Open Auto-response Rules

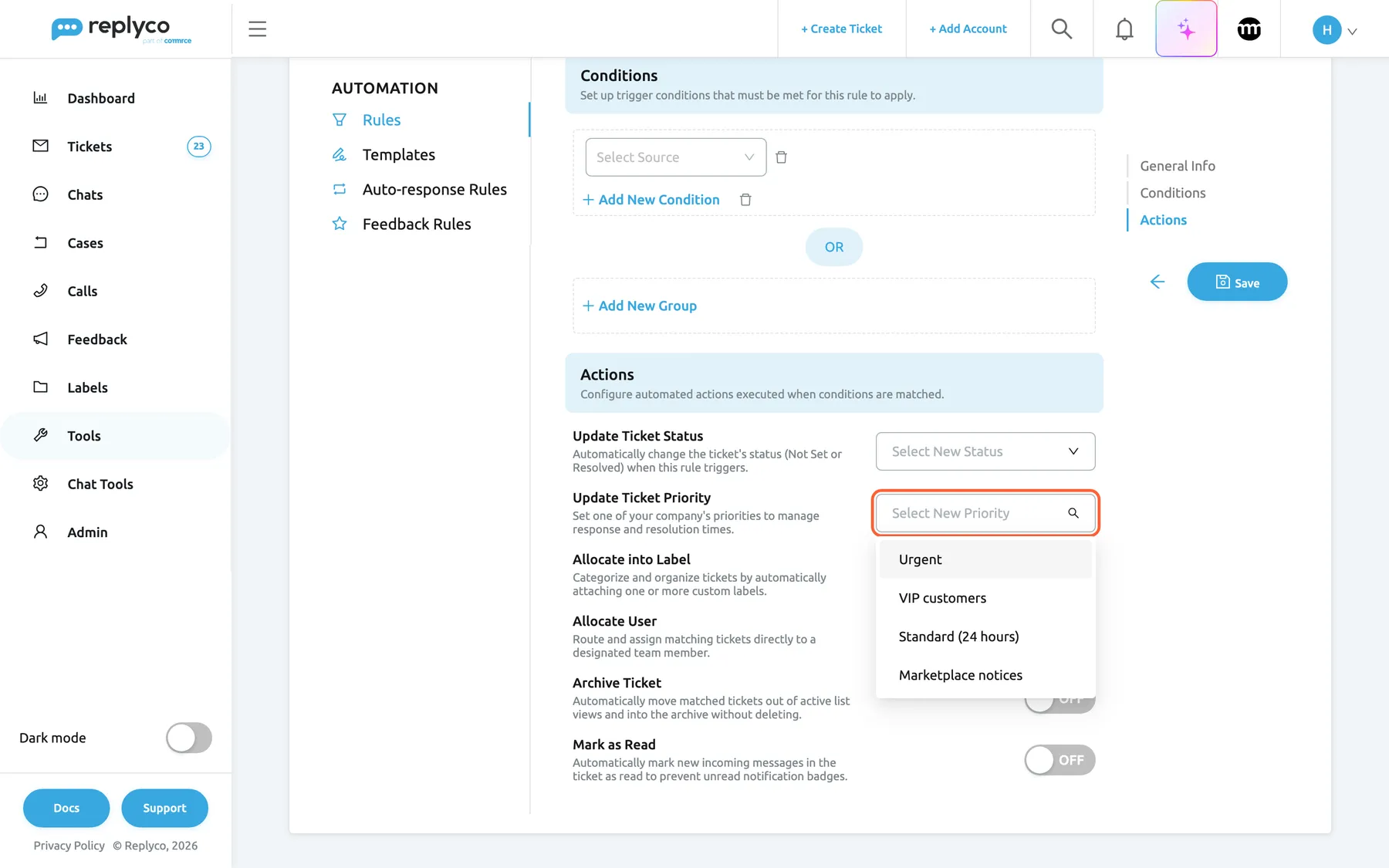[434, 189]
